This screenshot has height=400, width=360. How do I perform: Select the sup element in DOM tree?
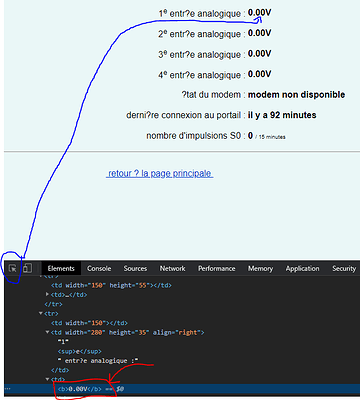pyautogui.click(x=79, y=351)
